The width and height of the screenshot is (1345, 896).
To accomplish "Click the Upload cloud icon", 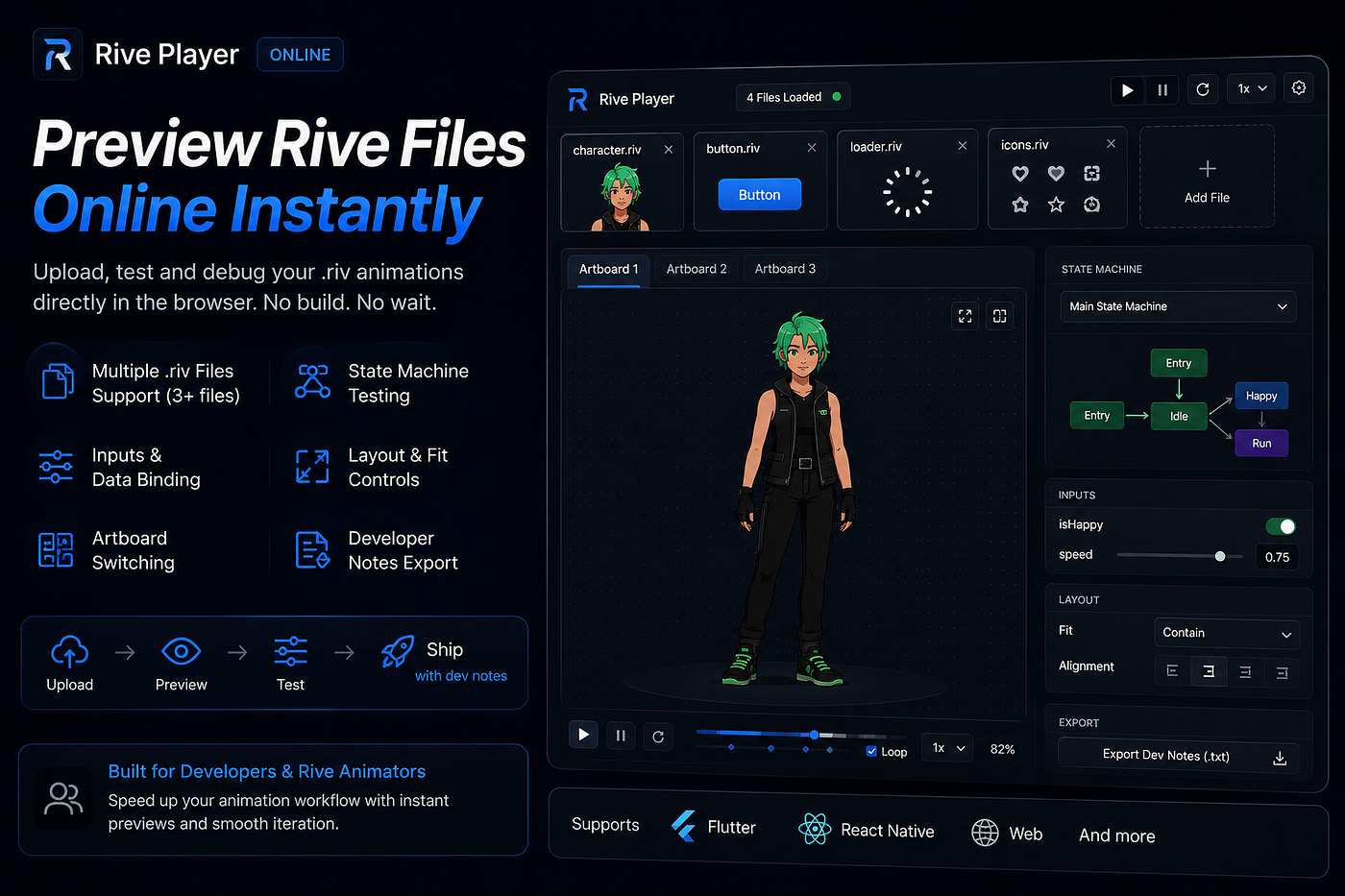I will point(69,651).
